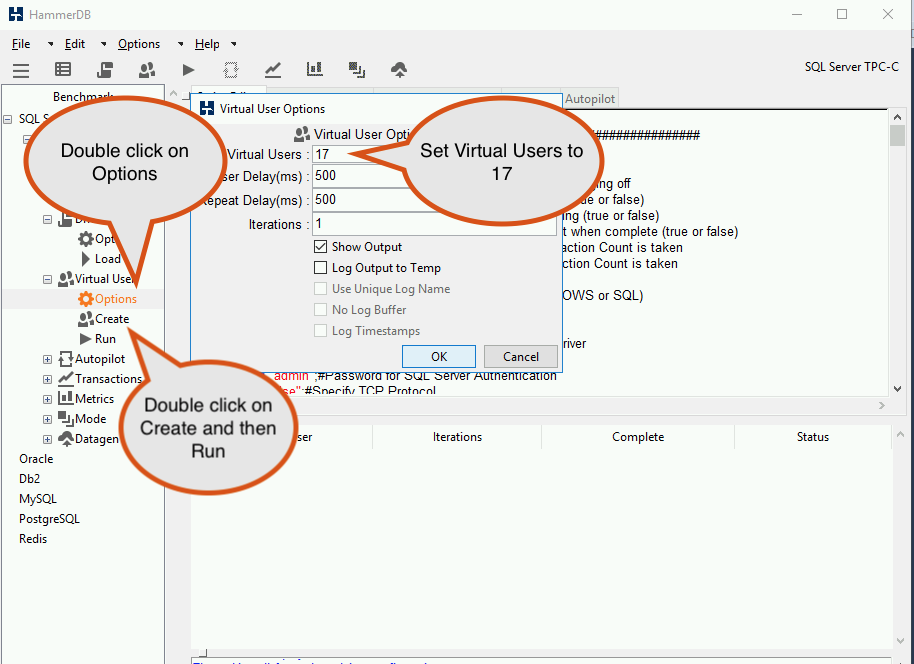Image resolution: width=914 pixels, height=664 pixels.
Task: Click the users icon beside Create in tree
Action: [x=86, y=319]
